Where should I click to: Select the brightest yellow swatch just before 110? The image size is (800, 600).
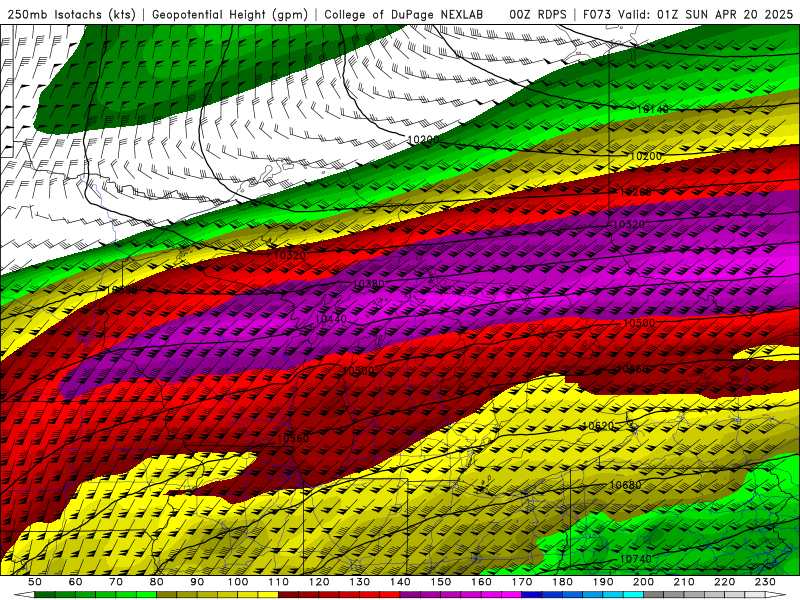[268, 595]
